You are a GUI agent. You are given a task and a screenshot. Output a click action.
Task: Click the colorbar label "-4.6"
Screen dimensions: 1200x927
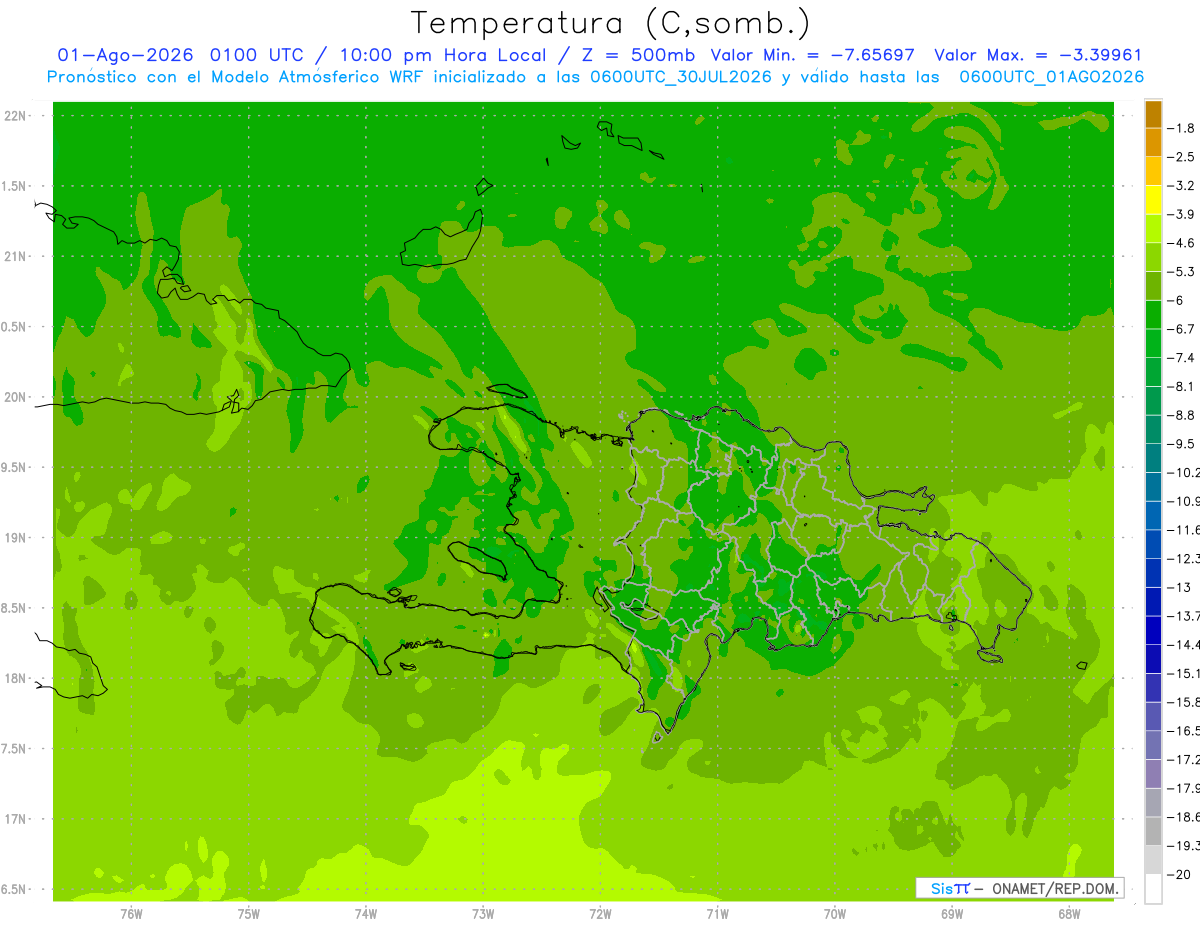(x=1183, y=243)
